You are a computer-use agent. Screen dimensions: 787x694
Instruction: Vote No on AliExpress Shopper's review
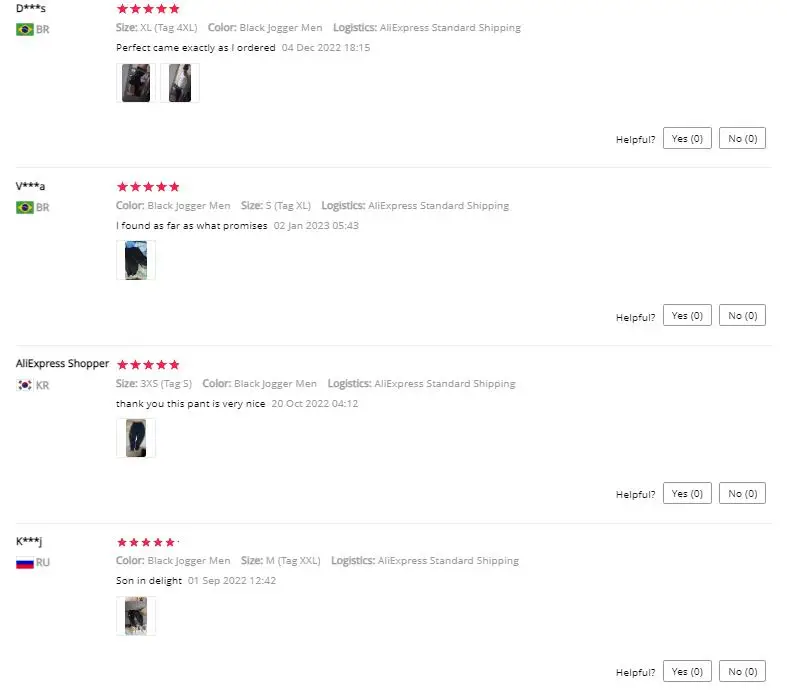point(742,494)
